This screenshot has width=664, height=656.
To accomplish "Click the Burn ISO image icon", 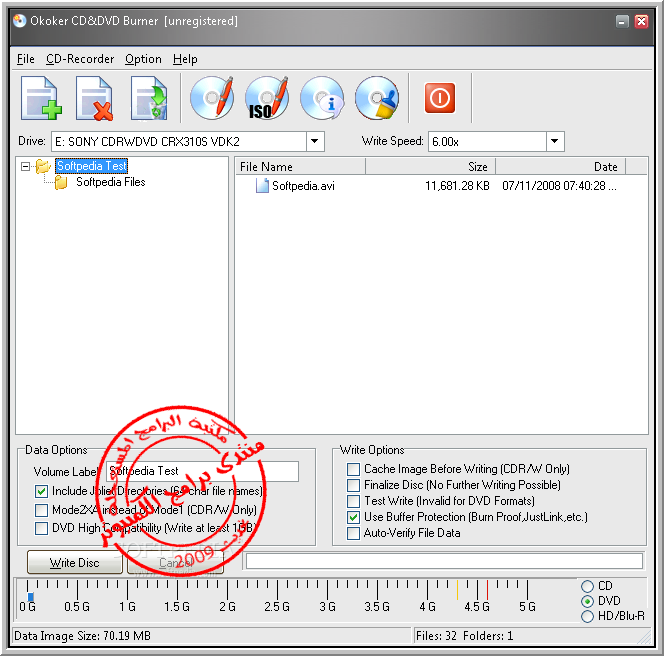I will point(267,98).
